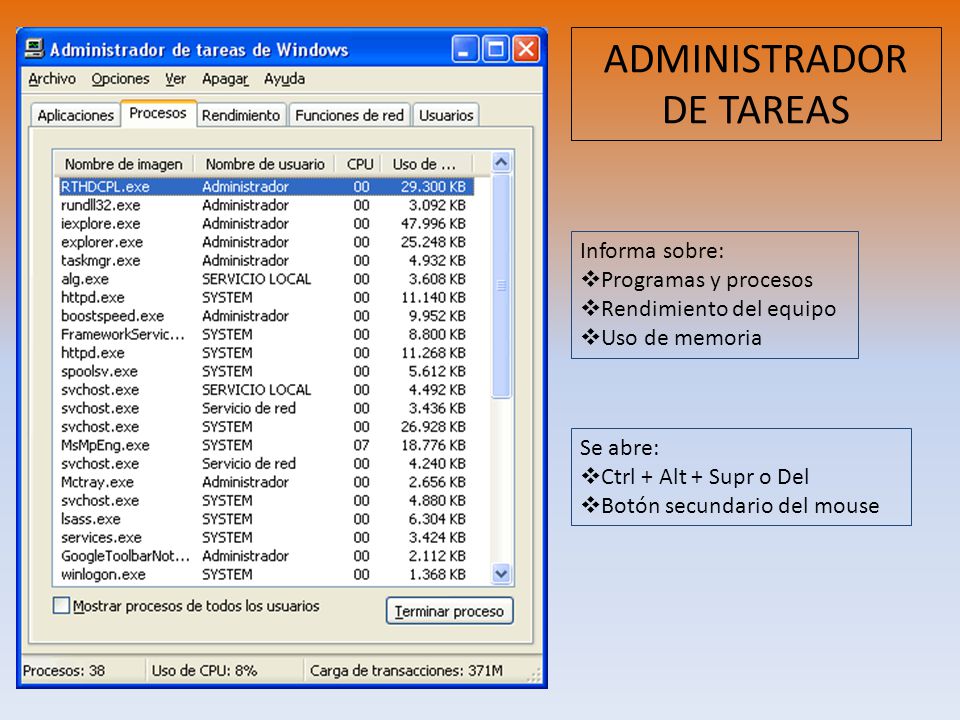Select the MsMpEng.exe process
Viewport: 960px width, 720px height.
(266, 445)
